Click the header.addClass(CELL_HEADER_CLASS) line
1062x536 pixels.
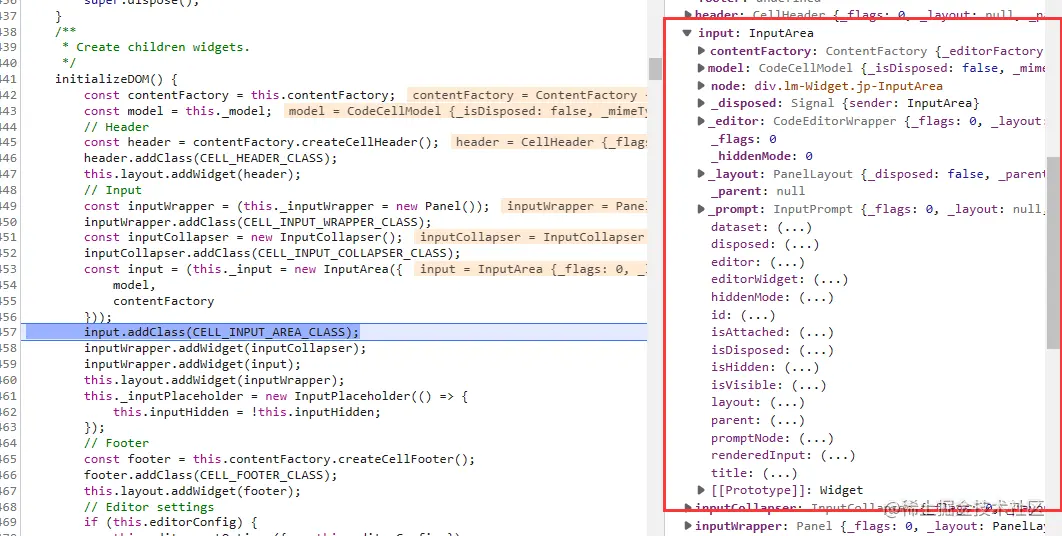211,159
